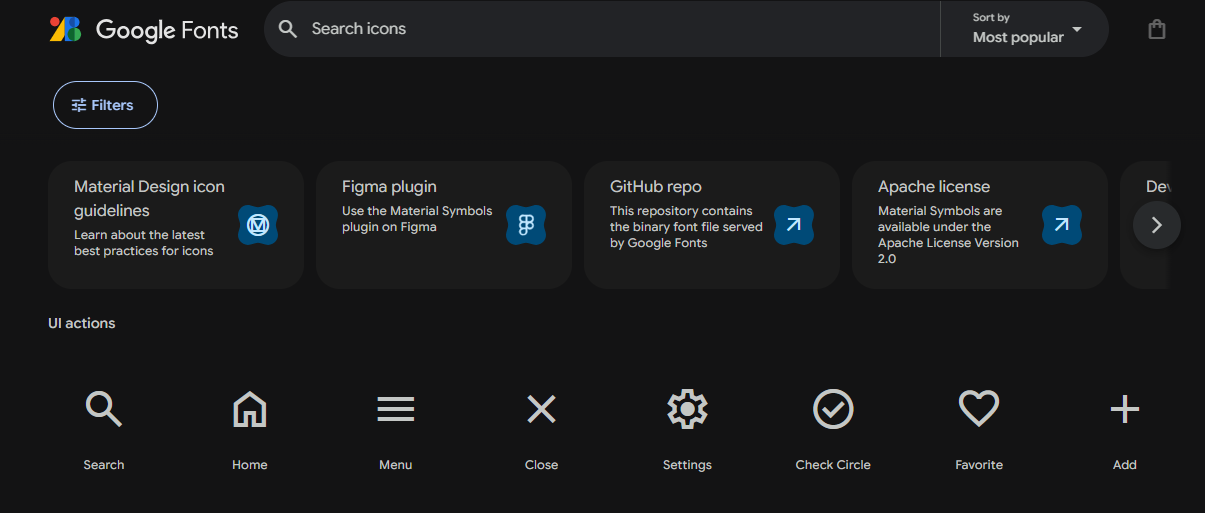Click the magnifier icon in search bar
The height and width of the screenshot is (513, 1205).
click(x=288, y=29)
